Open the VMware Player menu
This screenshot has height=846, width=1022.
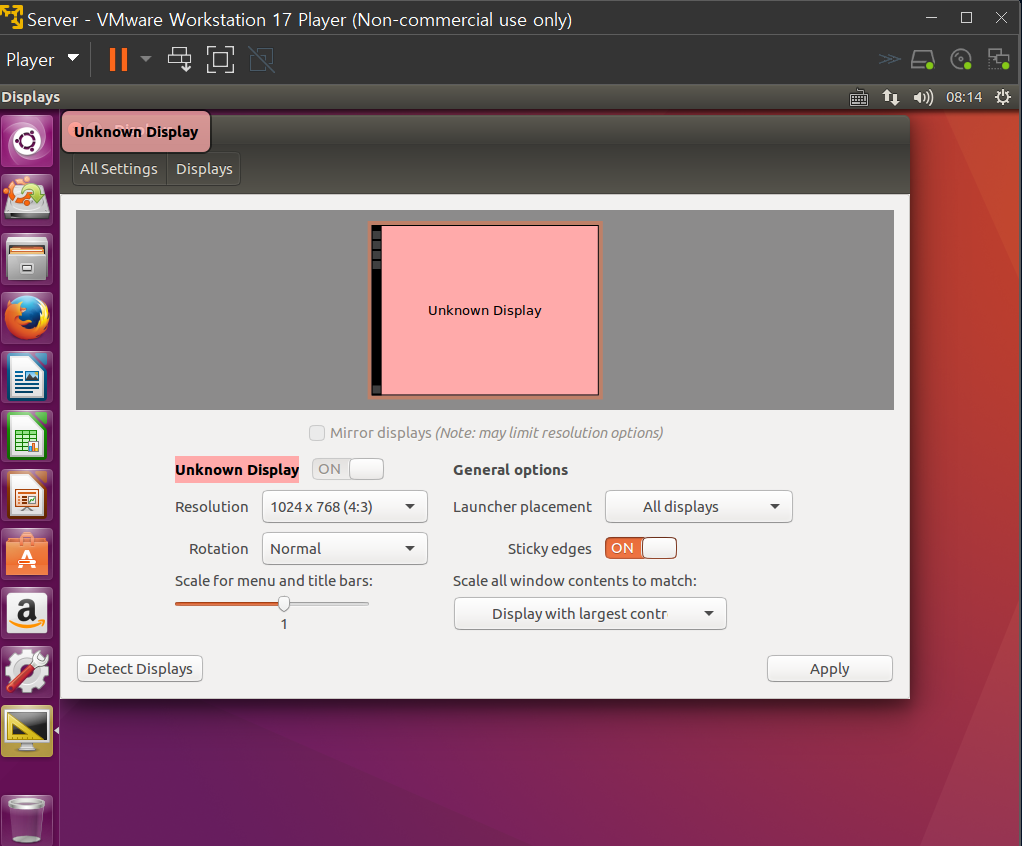click(x=42, y=59)
